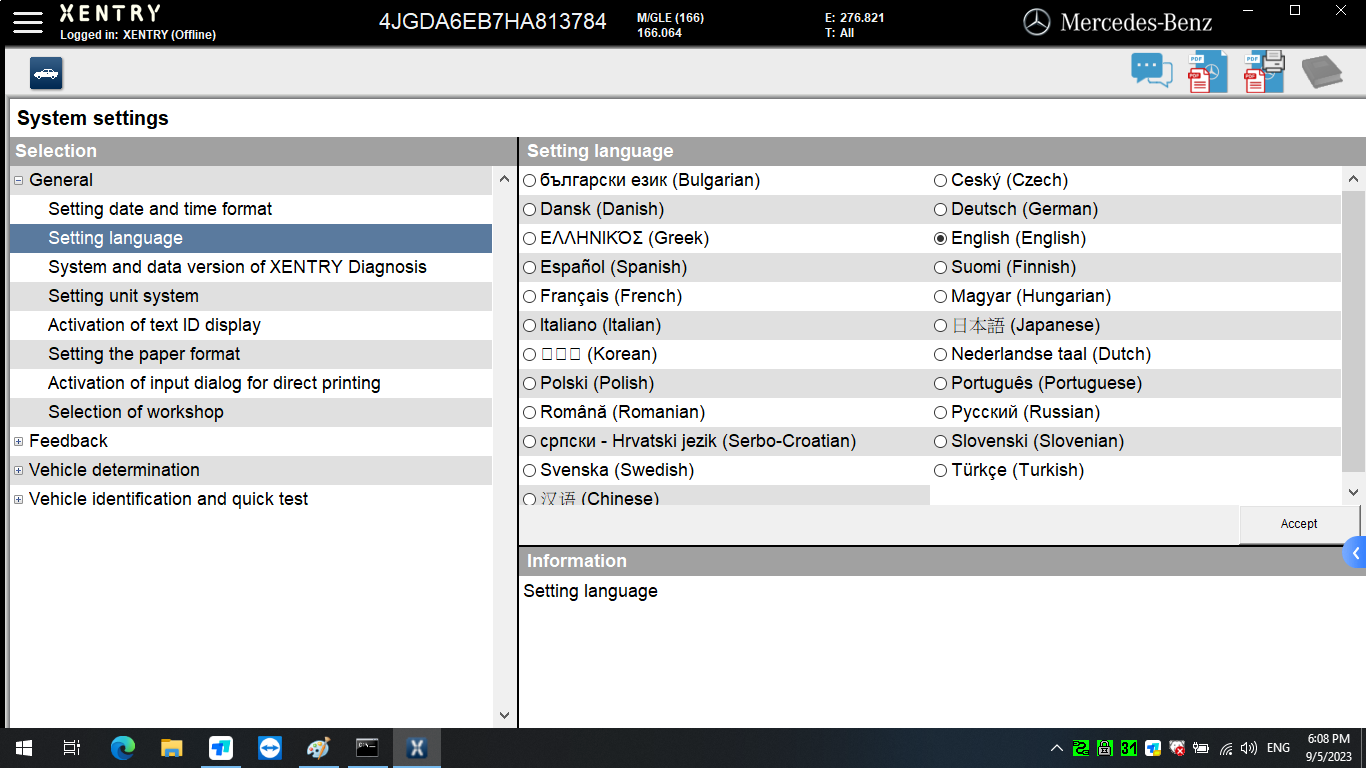Viewport: 1366px width, 768px height.
Task: Expand the Feedback section
Action: tap(17, 441)
